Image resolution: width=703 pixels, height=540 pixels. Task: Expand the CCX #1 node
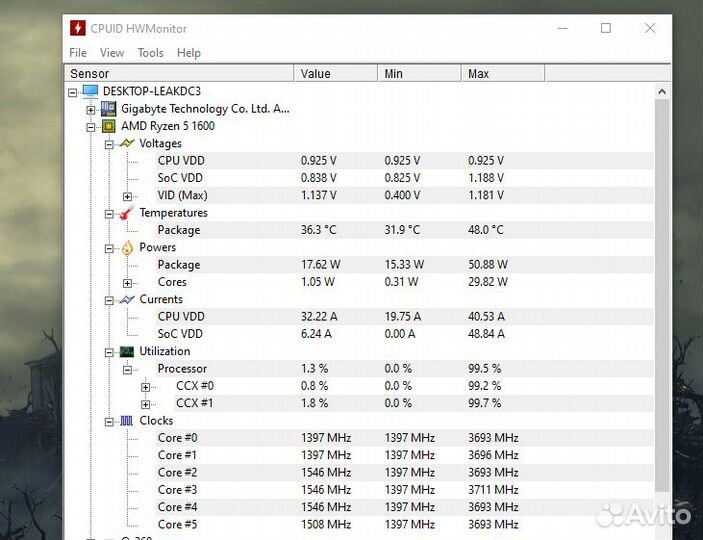(x=145, y=405)
